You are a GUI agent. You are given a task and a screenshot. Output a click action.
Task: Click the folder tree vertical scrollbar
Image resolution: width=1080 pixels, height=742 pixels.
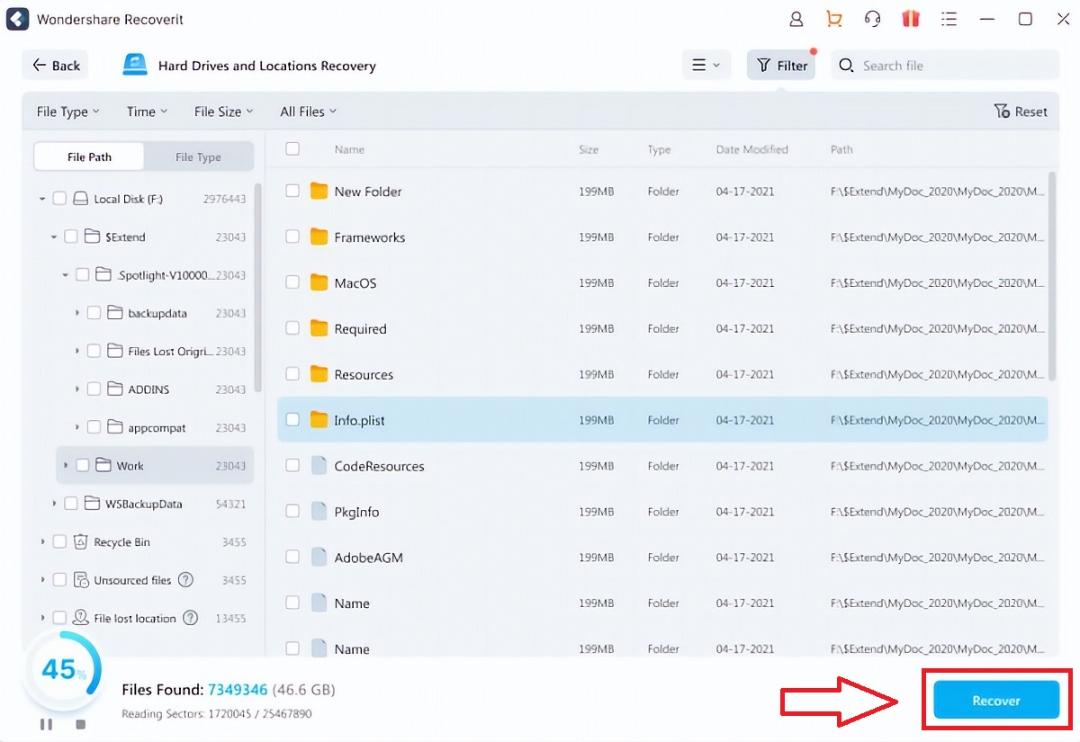pyautogui.click(x=258, y=287)
